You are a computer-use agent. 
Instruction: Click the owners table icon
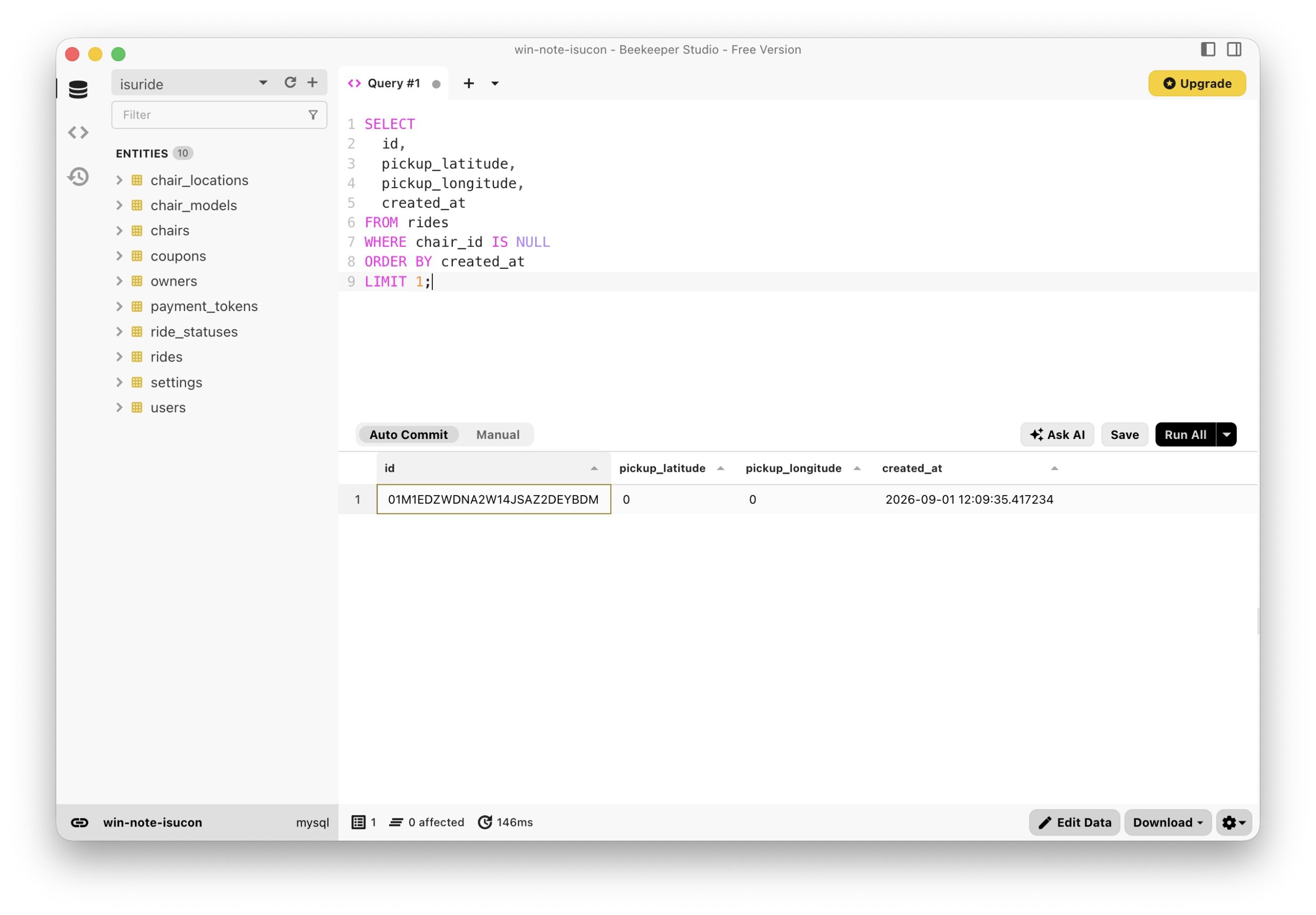click(137, 281)
